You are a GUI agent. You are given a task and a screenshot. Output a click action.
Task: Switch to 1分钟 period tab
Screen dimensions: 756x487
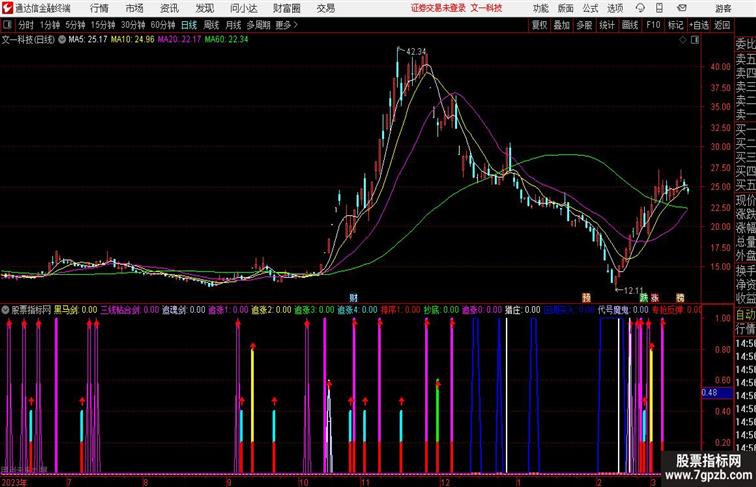click(x=50, y=25)
